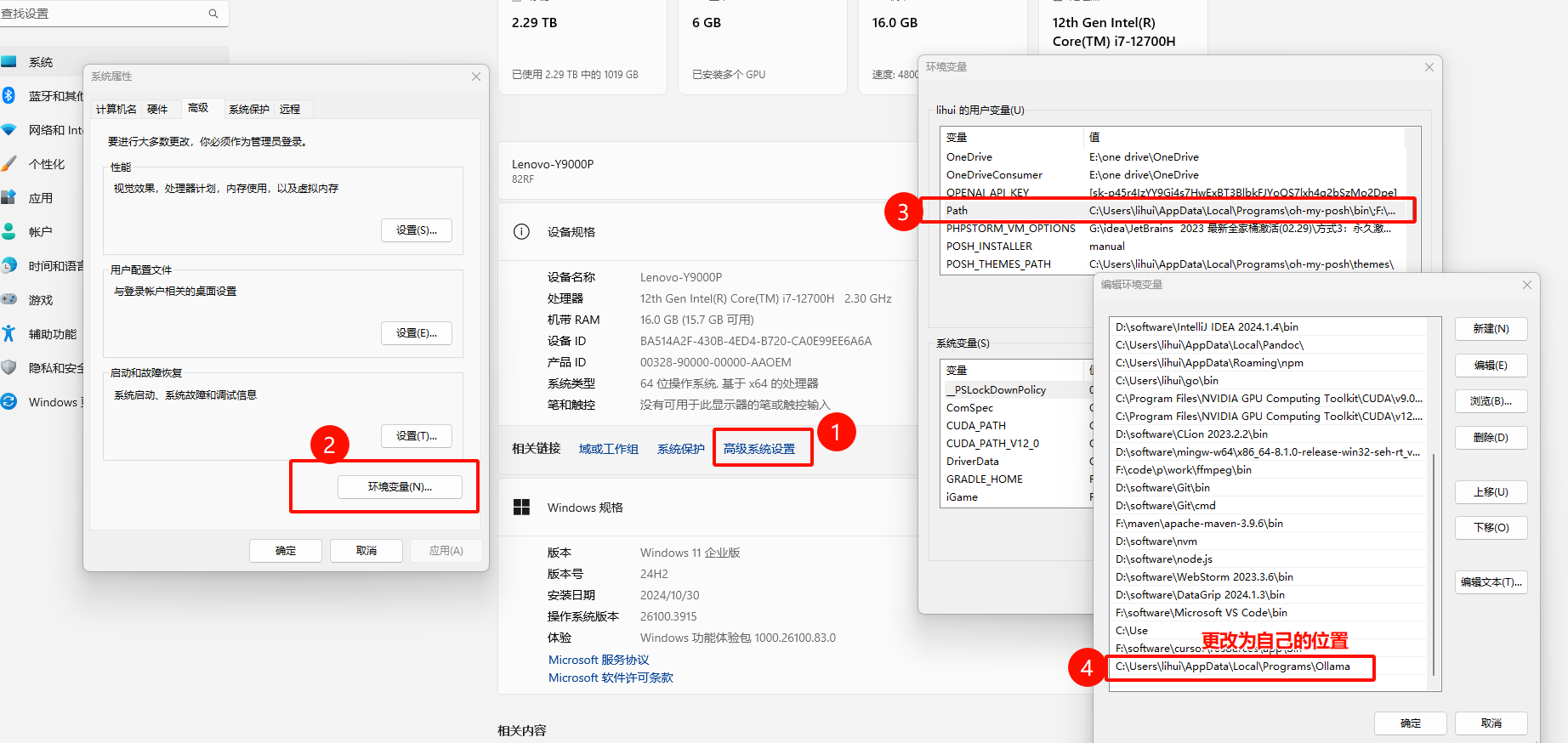Select the Ollama path entry in list
Viewport: 1568px width, 743px height.
coord(1233,666)
